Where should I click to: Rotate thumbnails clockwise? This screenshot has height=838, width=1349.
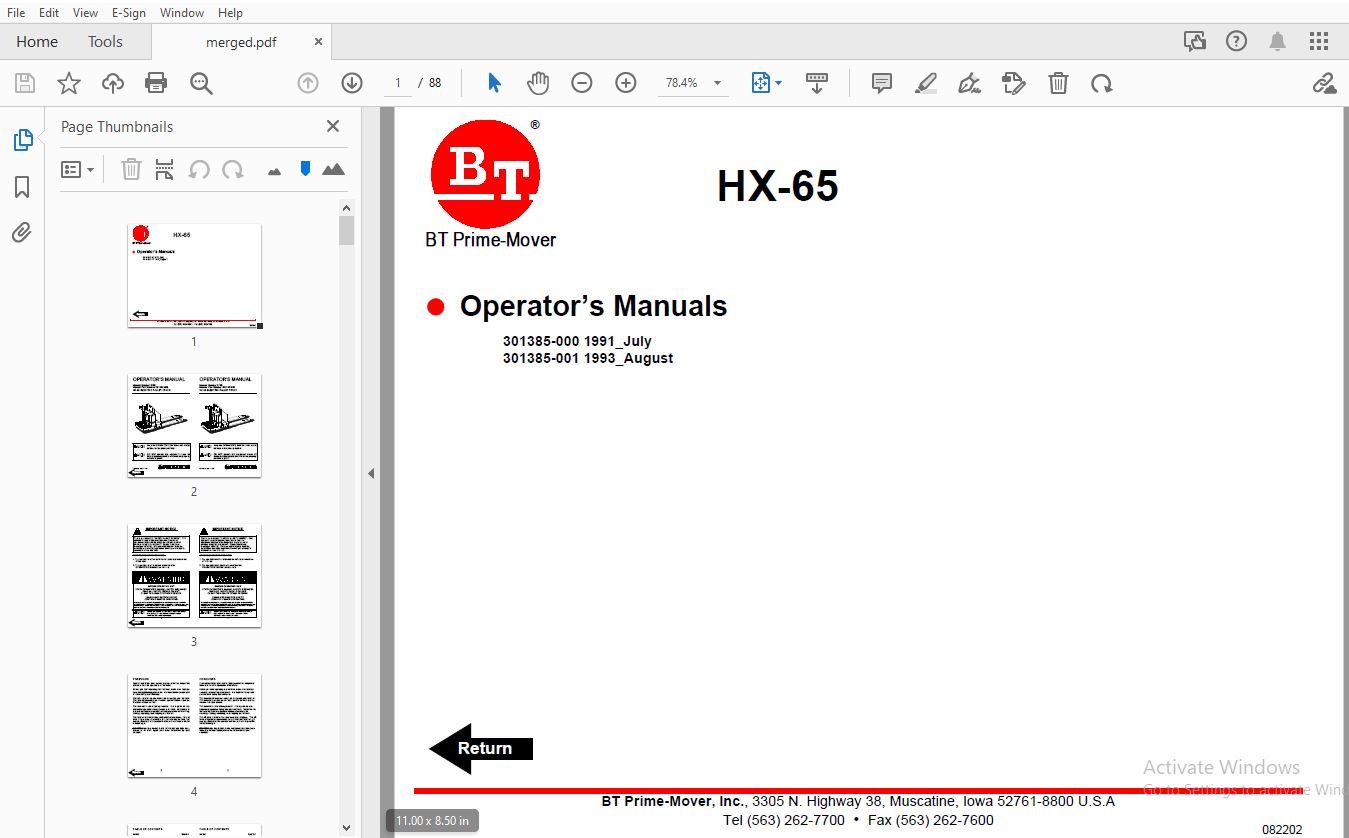pyautogui.click(x=233, y=169)
